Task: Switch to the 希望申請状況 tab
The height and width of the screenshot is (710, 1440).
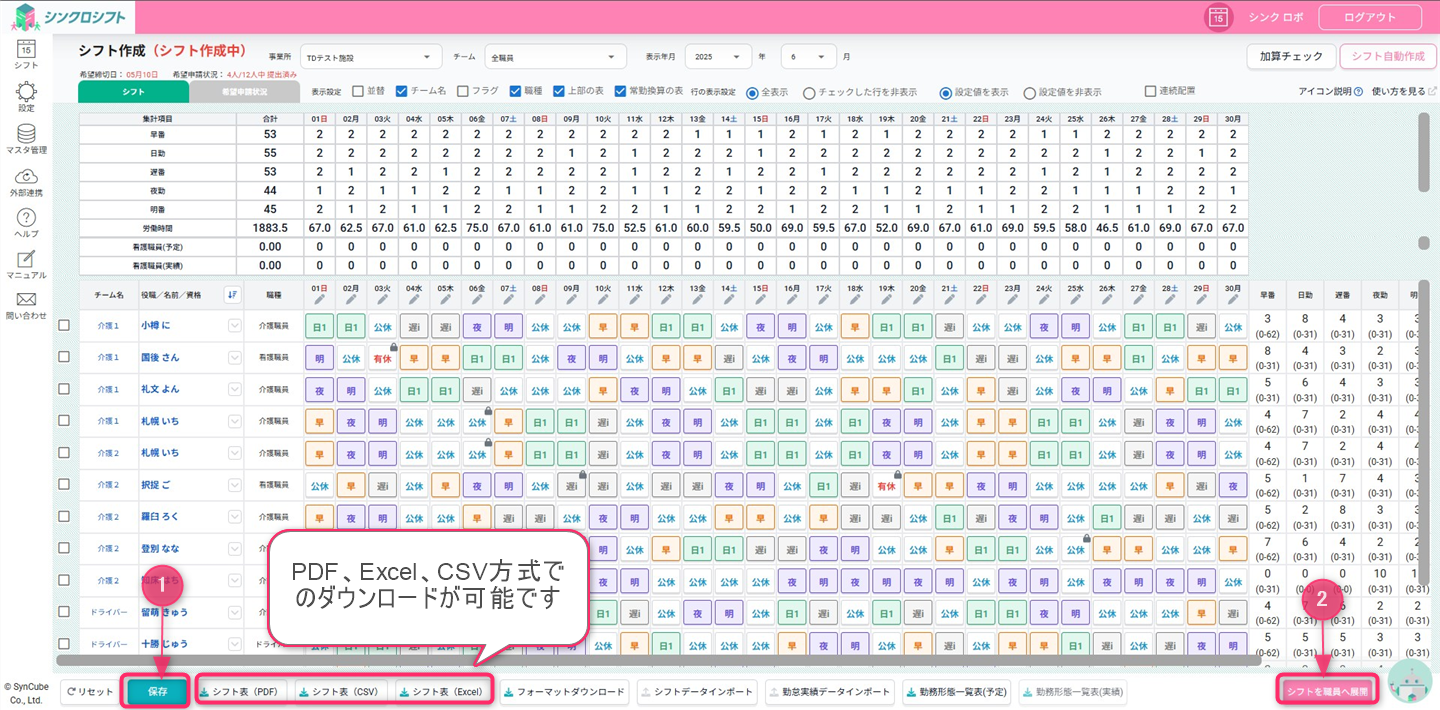Action: coord(244,92)
